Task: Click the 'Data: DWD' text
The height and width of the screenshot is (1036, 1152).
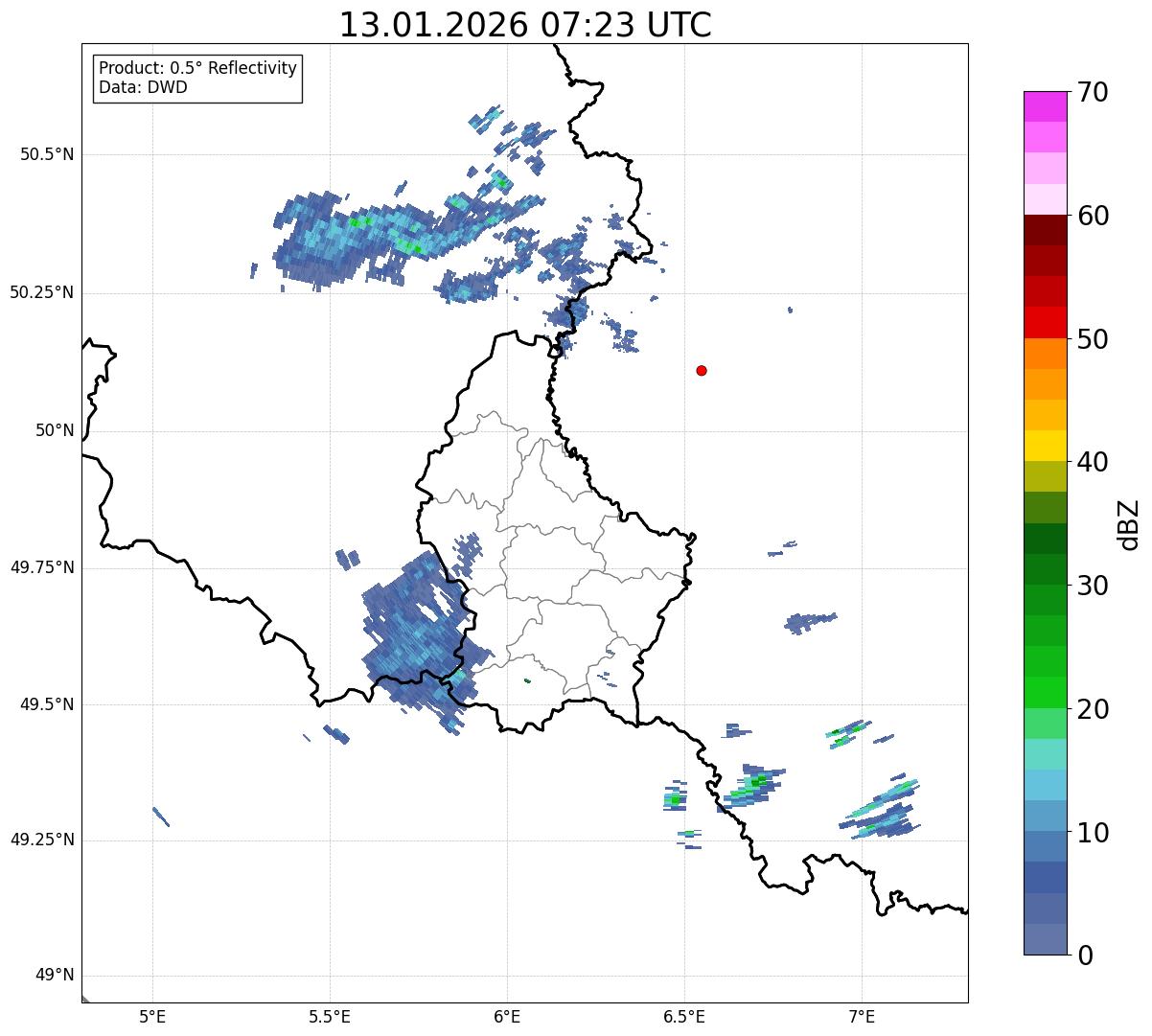Action: (143, 87)
